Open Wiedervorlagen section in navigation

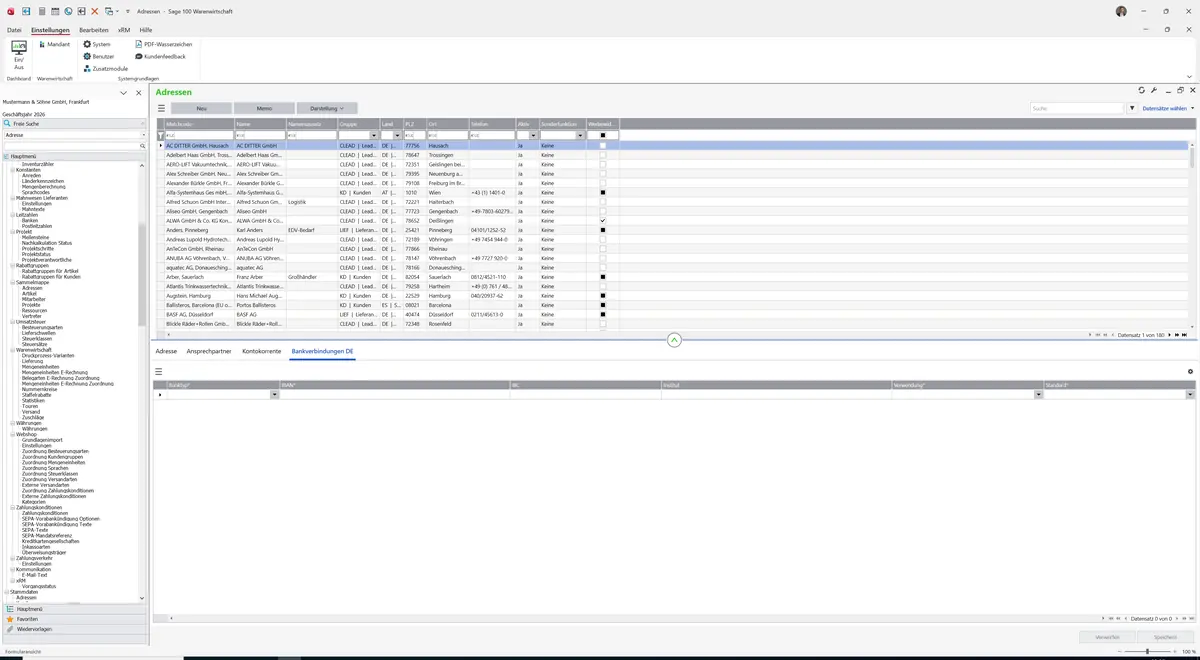[74, 629]
